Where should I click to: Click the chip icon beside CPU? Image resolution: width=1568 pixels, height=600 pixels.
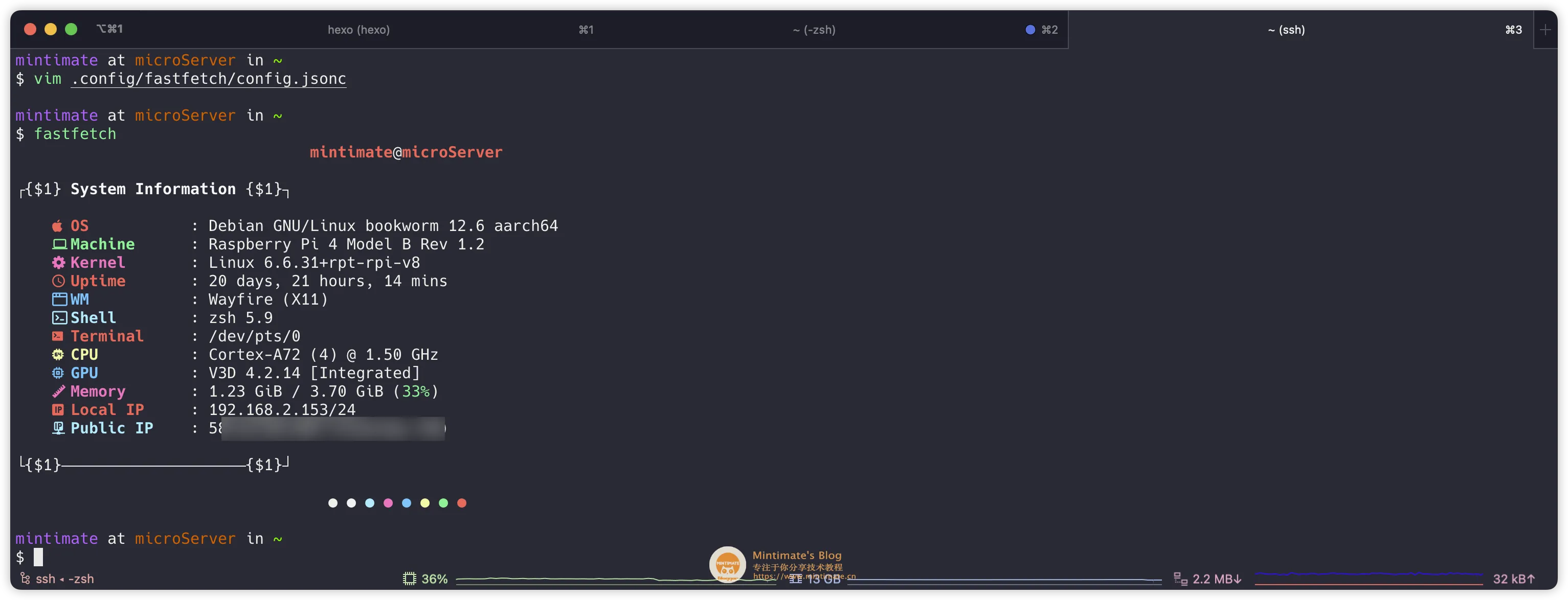point(58,354)
